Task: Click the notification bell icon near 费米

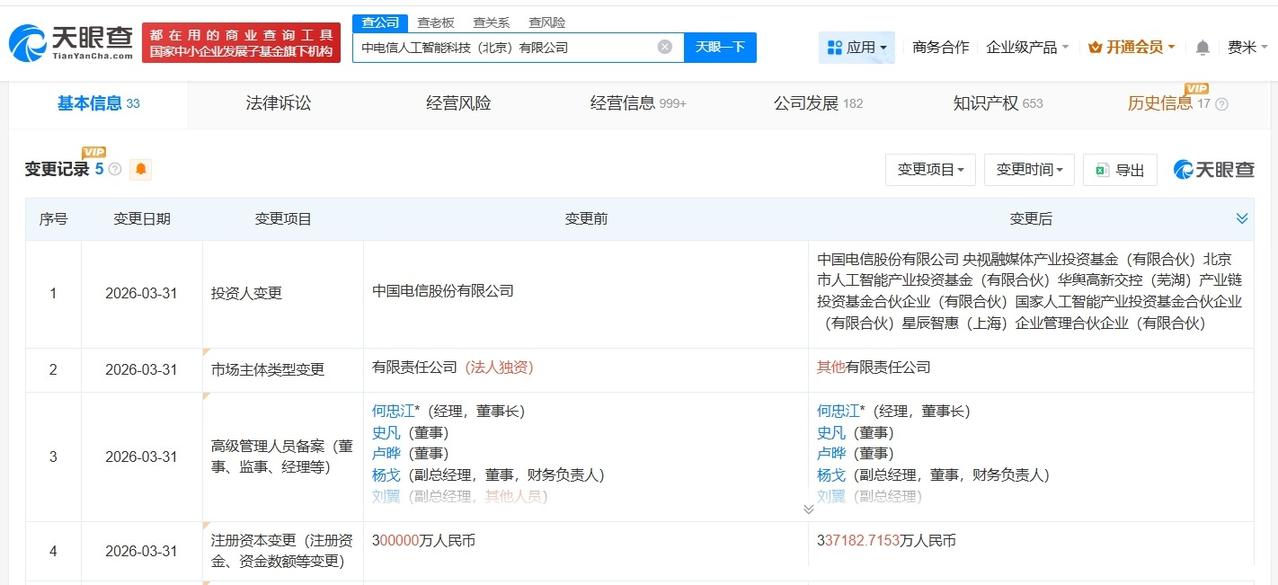Action: [x=1200, y=47]
